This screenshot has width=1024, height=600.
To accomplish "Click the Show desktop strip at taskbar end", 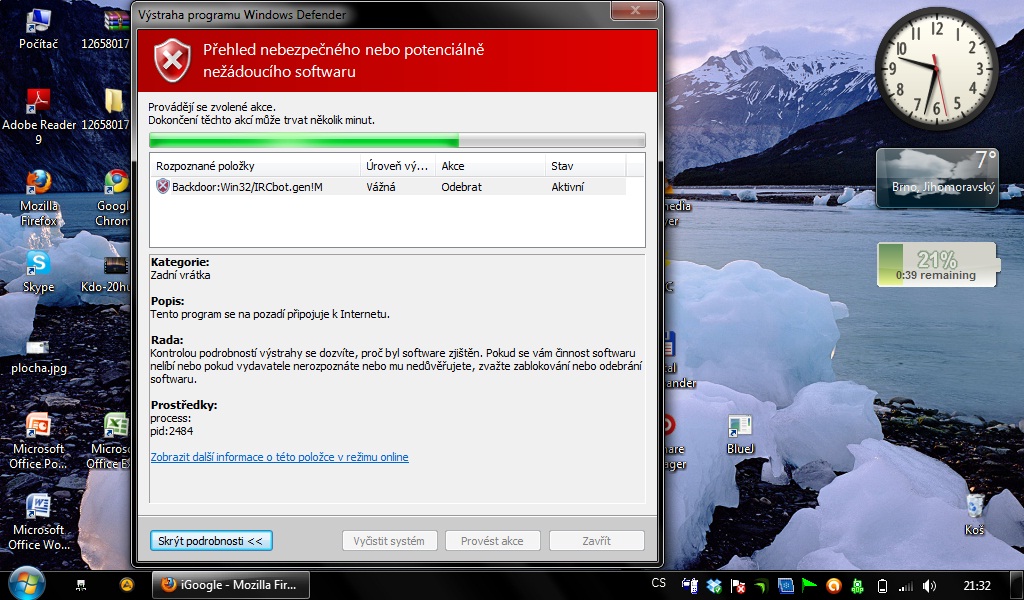I will pyautogui.click(x=1017, y=586).
